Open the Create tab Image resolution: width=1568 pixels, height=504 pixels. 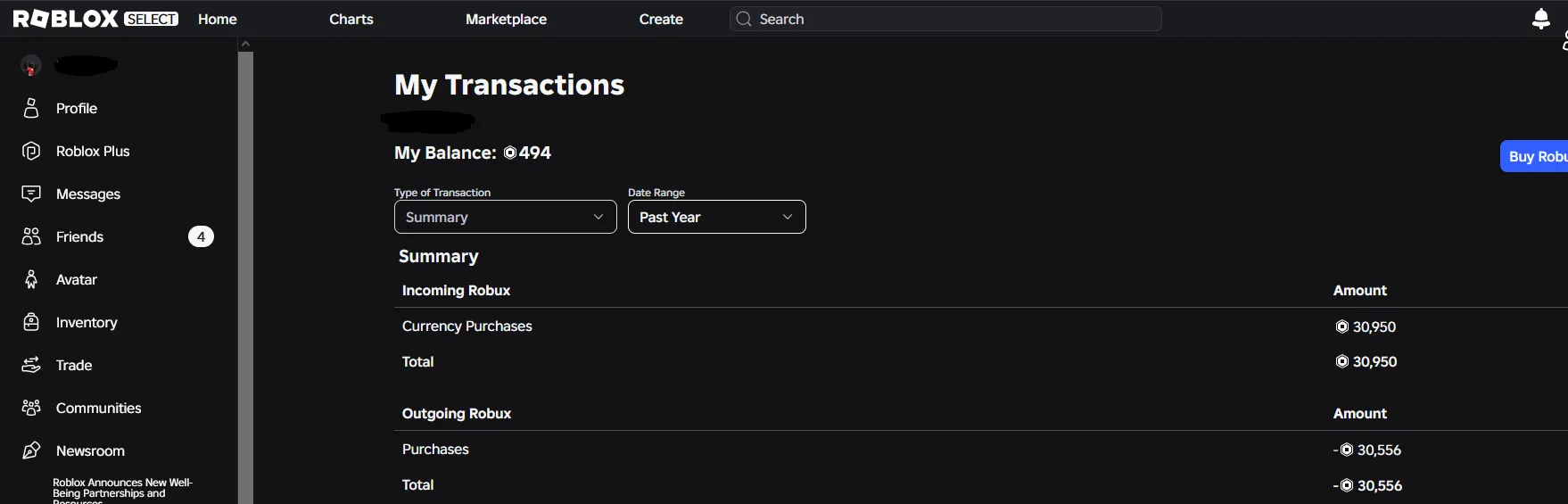click(661, 19)
